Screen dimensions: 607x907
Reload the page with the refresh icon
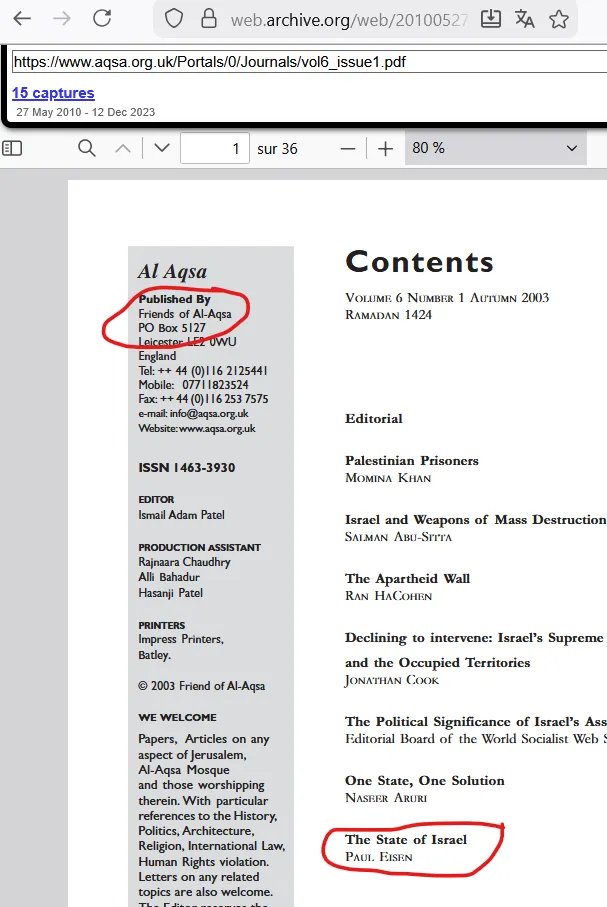[x=102, y=19]
